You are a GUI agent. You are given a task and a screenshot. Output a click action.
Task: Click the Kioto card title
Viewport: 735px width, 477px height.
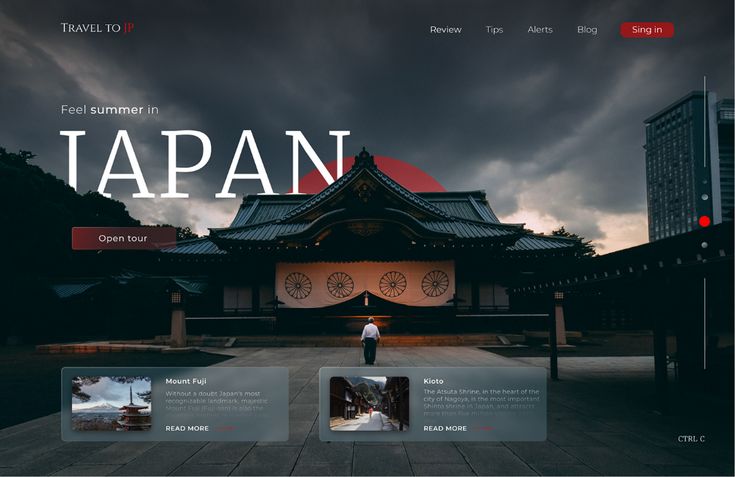(433, 381)
